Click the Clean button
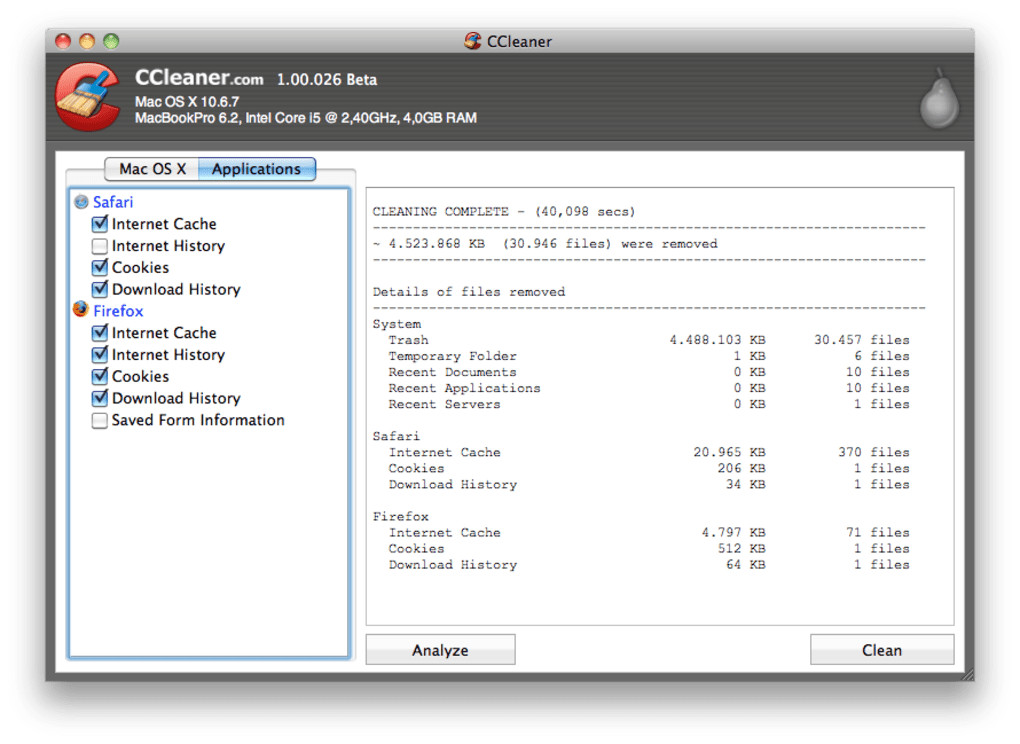The width and height of the screenshot is (1020, 744). coord(881,650)
